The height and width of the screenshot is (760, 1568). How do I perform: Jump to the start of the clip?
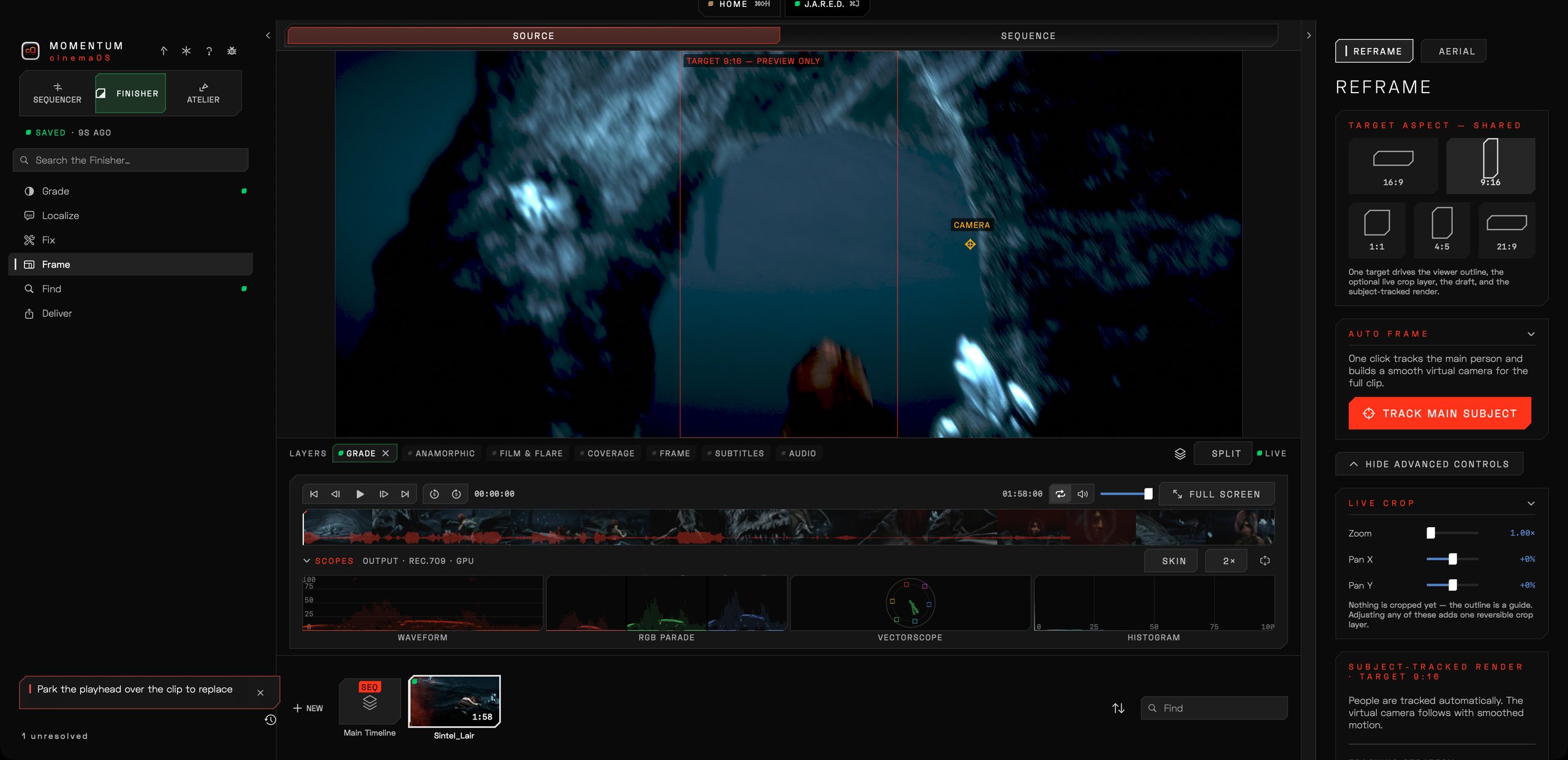[x=314, y=494]
